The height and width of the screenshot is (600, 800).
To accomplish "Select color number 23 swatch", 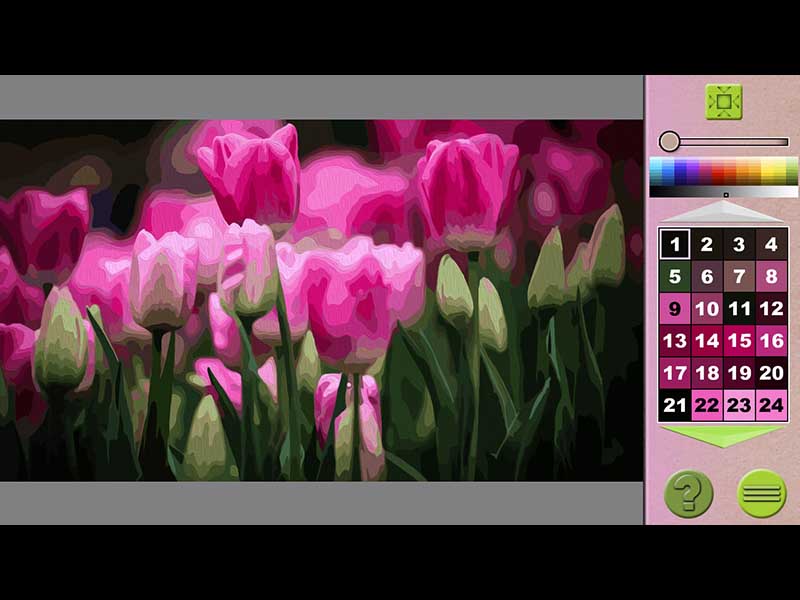I will point(739,405).
